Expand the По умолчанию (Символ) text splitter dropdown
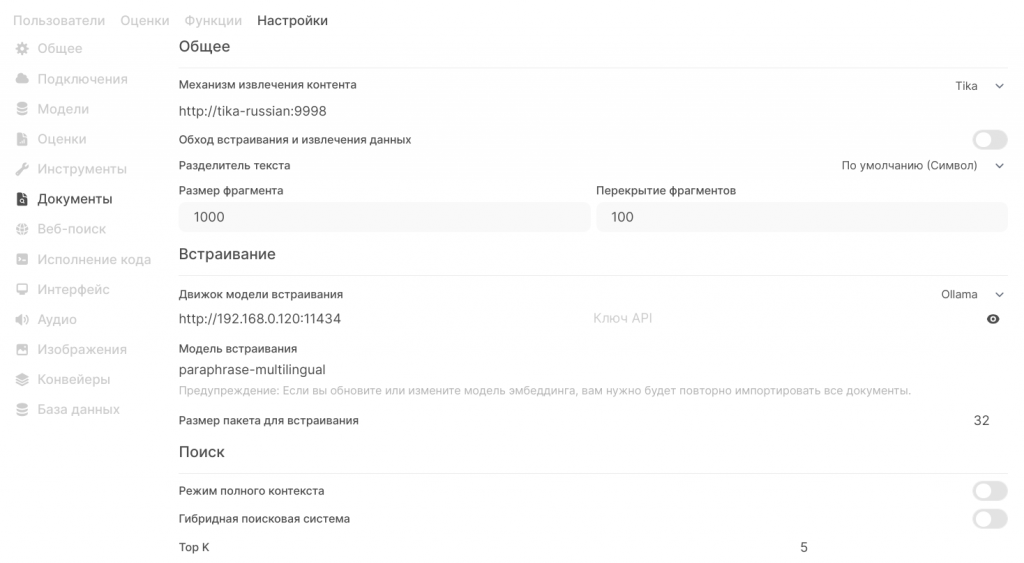Image resolution: width=1024 pixels, height=563 pixels. [922, 166]
